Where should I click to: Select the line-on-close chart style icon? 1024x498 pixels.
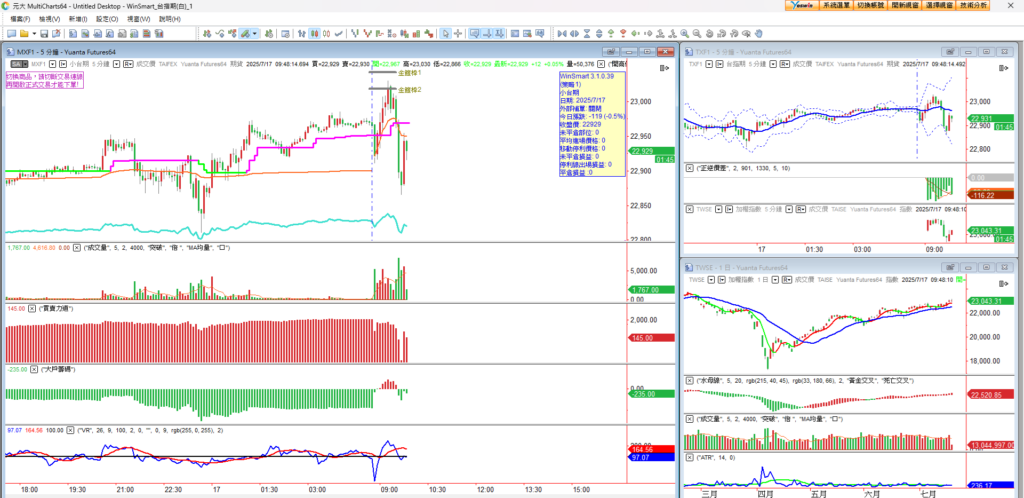(x=338, y=33)
